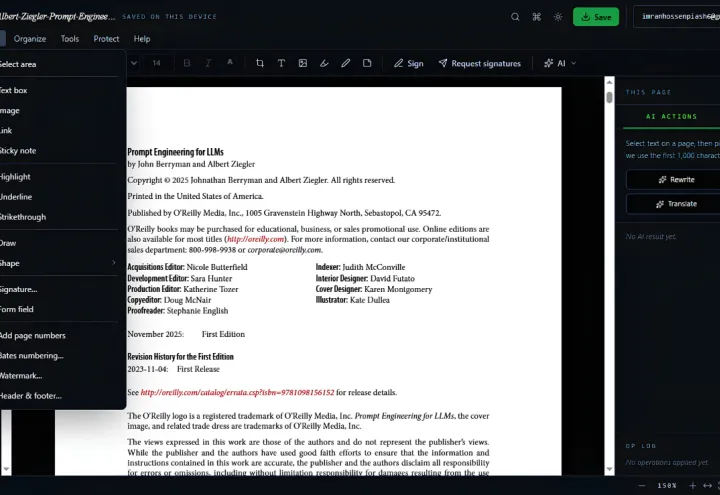Choose Signature... from the menu
Viewport: 720px width, 495px height.
(61, 289)
